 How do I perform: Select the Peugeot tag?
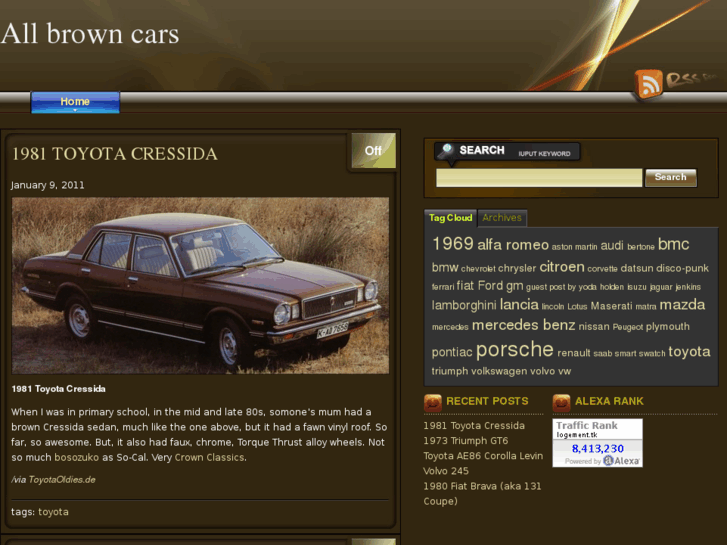click(x=627, y=327)
